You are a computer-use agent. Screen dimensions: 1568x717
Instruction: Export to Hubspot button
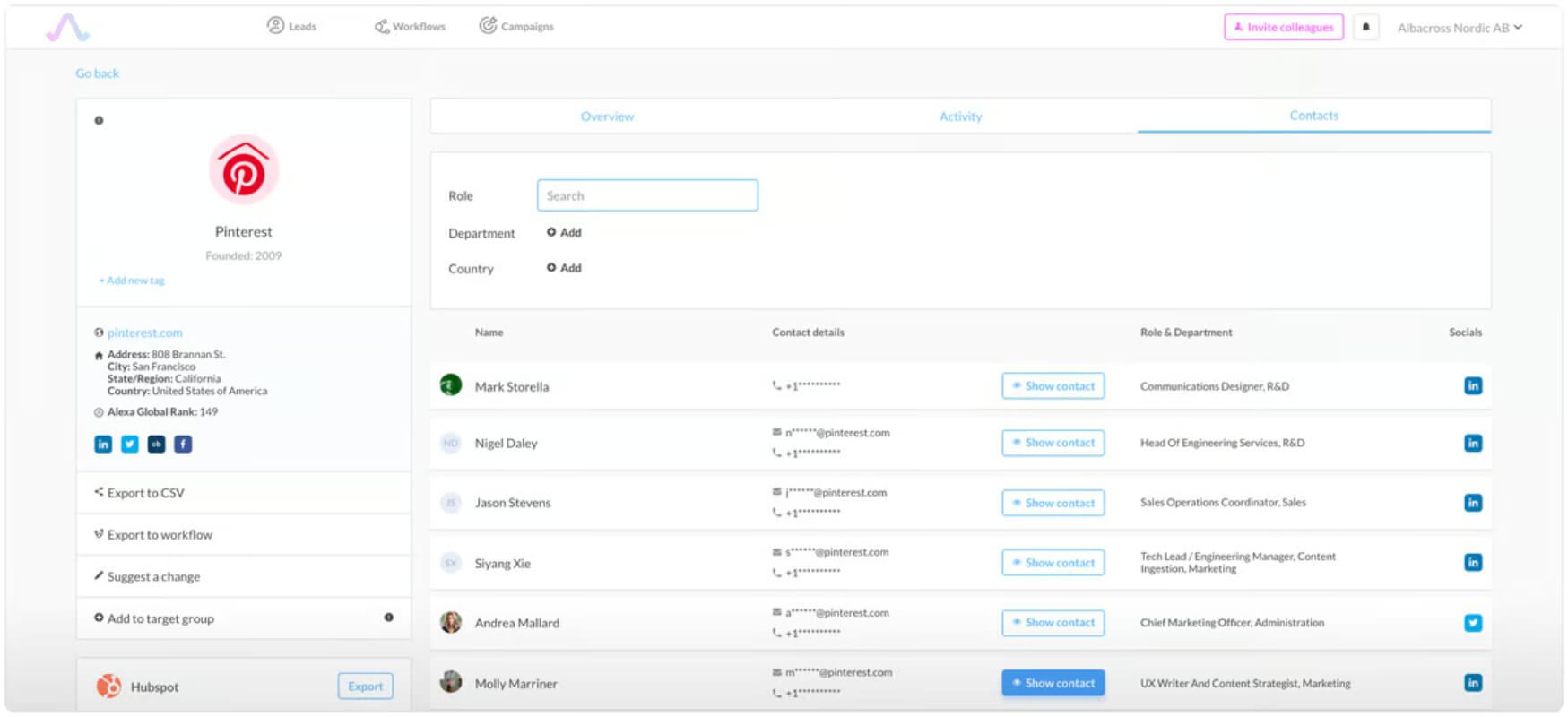pos(365,687)
